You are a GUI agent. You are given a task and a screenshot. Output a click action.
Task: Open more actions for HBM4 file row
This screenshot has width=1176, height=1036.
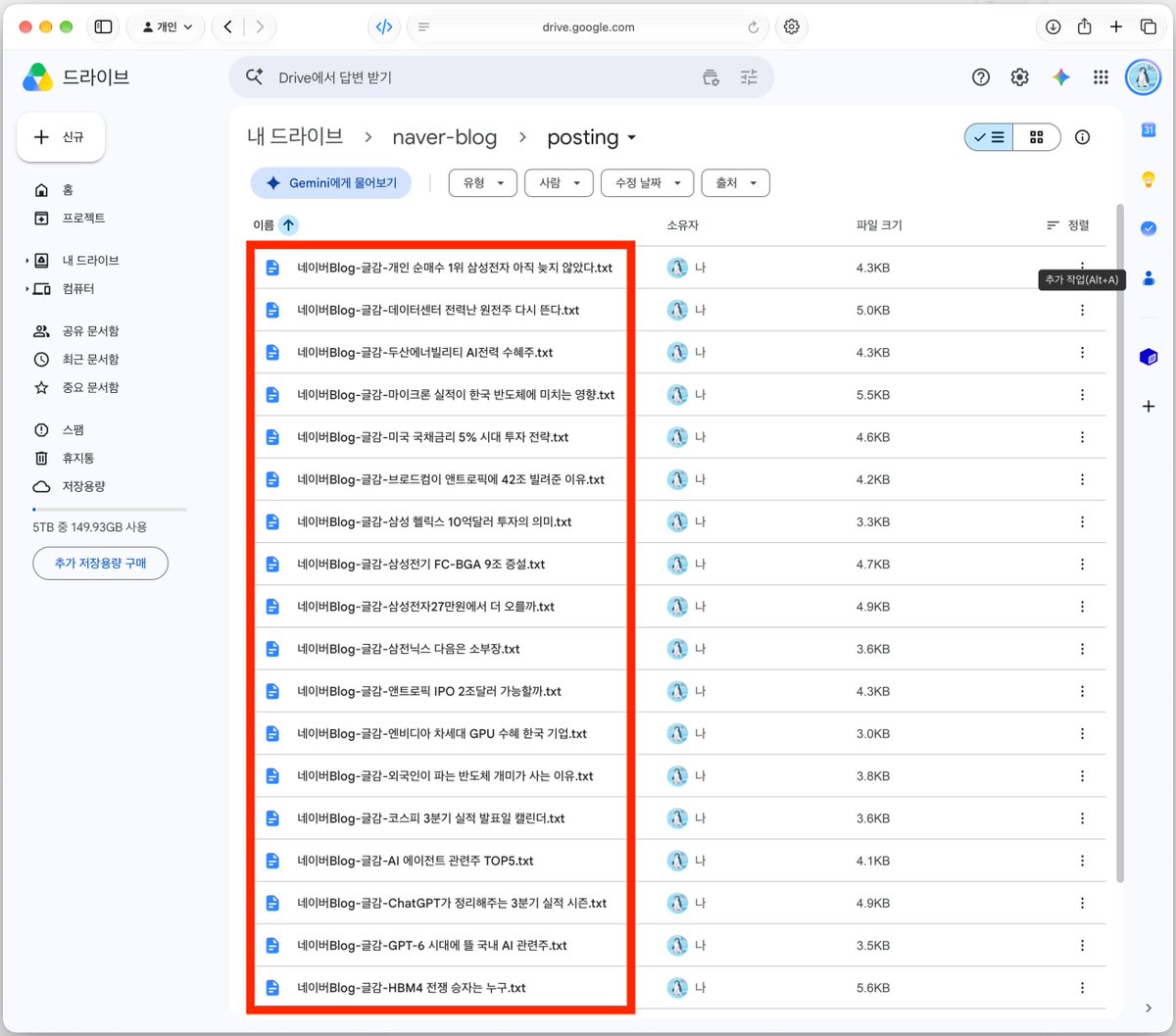tap(1082, 988)
